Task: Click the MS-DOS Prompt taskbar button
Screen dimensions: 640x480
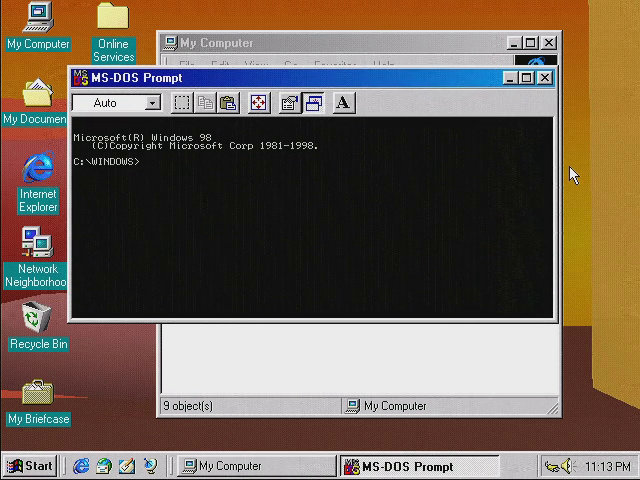Action: coord(420,466)
